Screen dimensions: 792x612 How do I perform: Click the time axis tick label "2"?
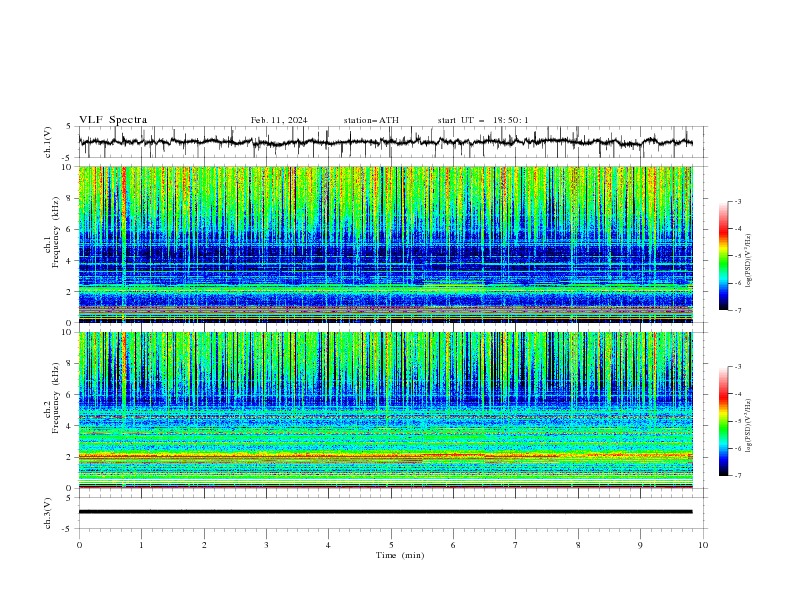204,545
